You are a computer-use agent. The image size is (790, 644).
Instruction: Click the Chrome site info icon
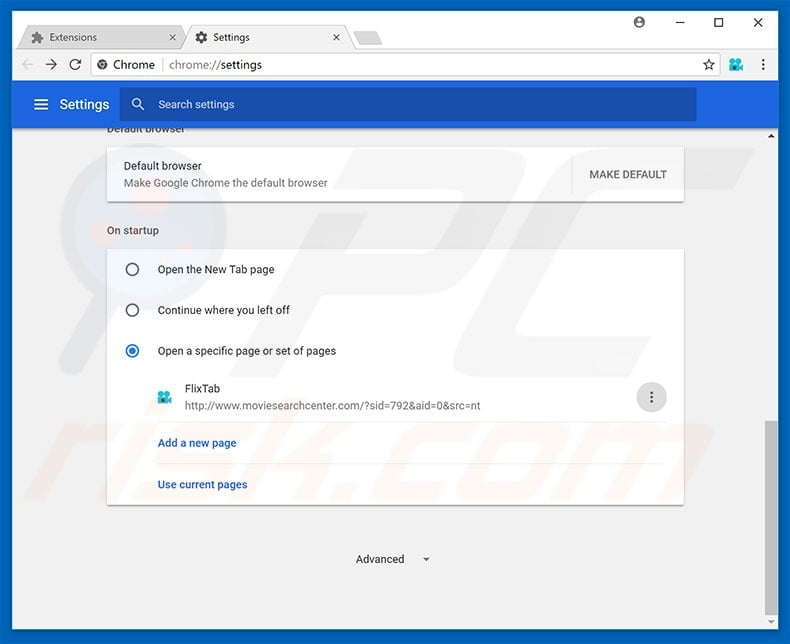tap(102, 65)
